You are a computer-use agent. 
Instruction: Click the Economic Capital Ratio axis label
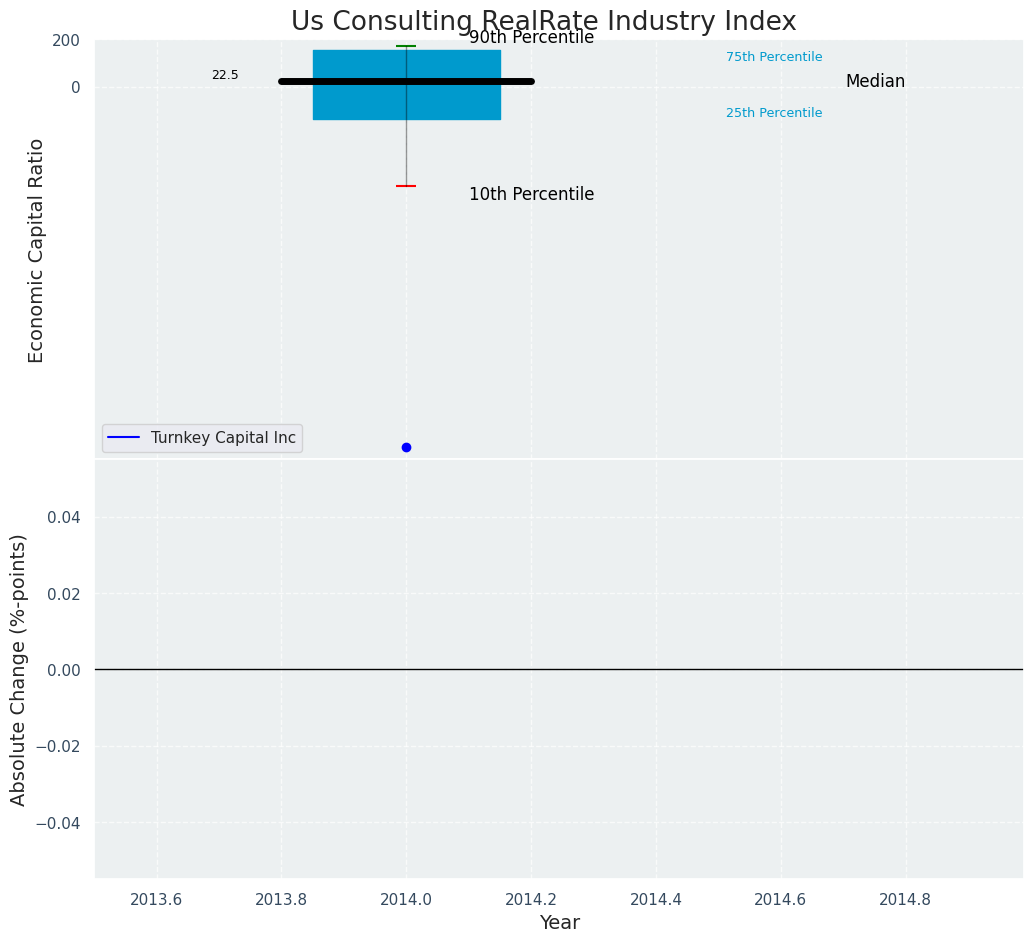click(37, 250)
